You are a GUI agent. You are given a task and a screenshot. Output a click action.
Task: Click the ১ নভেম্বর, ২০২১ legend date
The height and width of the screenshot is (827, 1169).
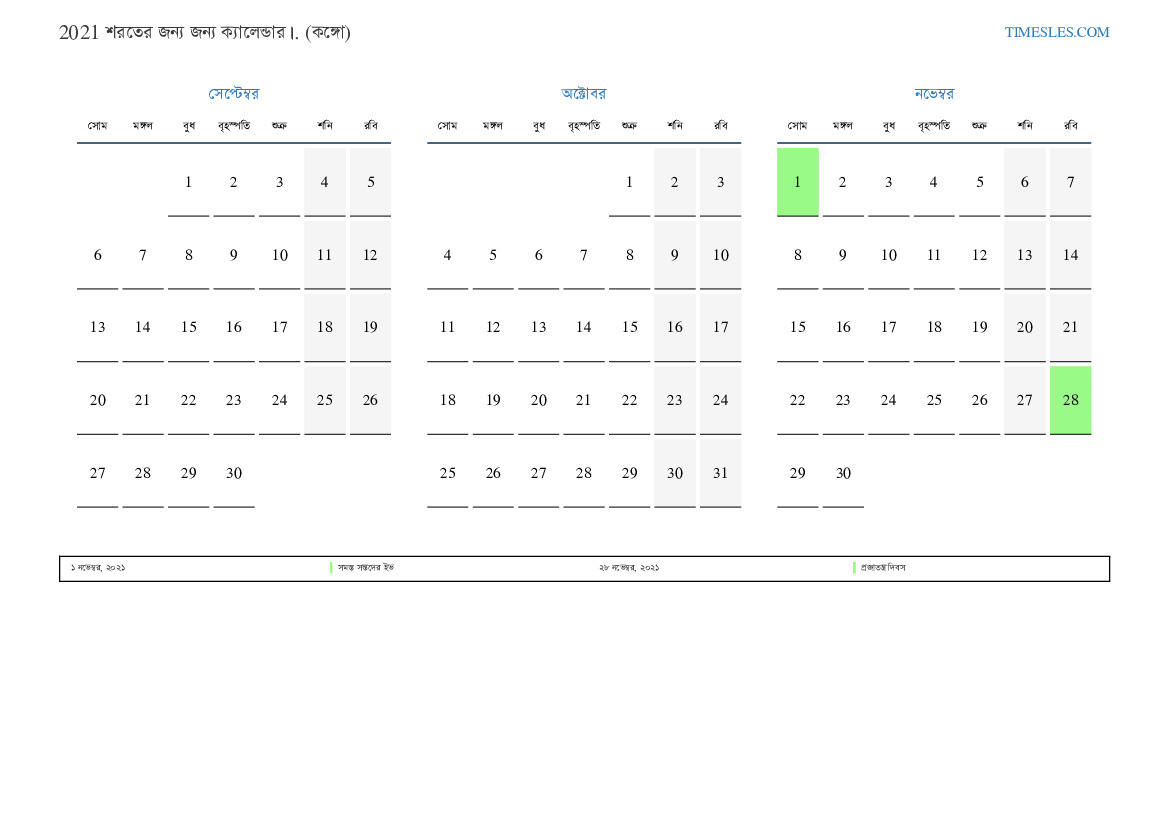click(98, 568)
